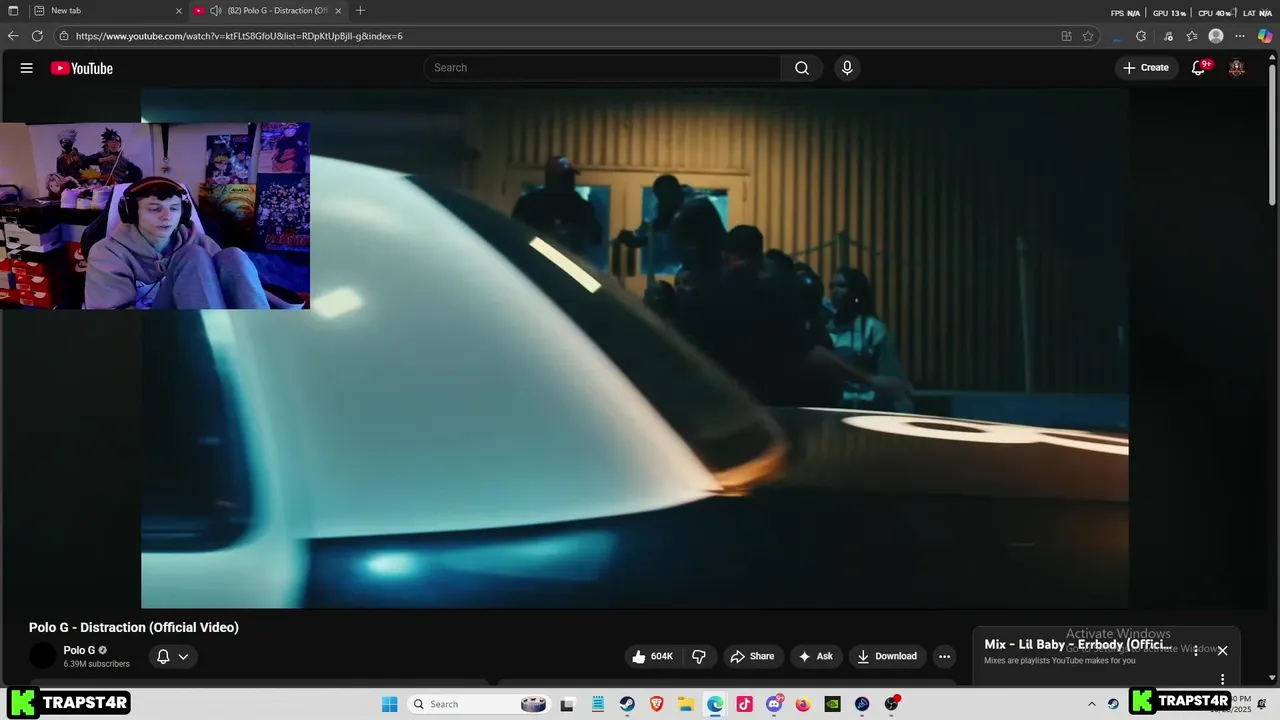The image size is (1280, 720).
Task: Open Steam from the taskbar
Action: (627, 704)
